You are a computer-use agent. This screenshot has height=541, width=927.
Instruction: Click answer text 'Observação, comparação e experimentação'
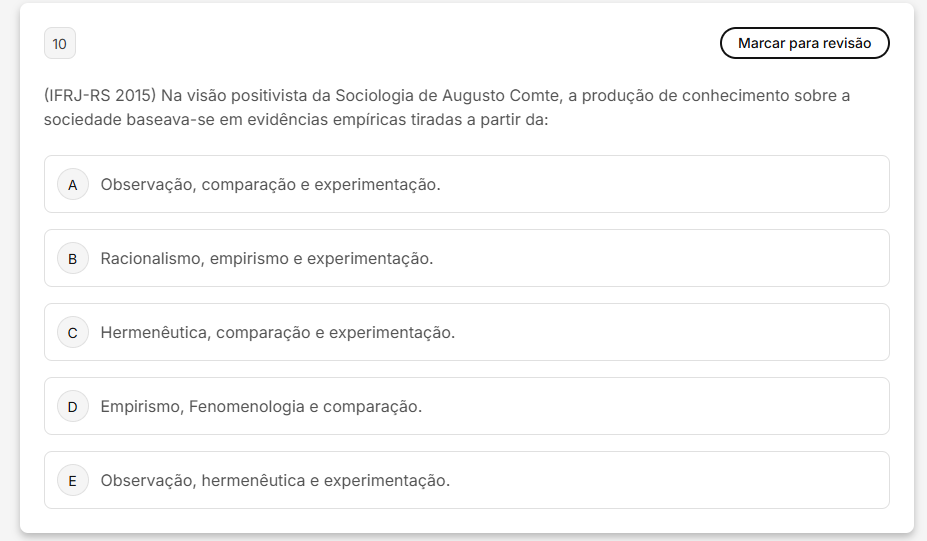(270, 185)
